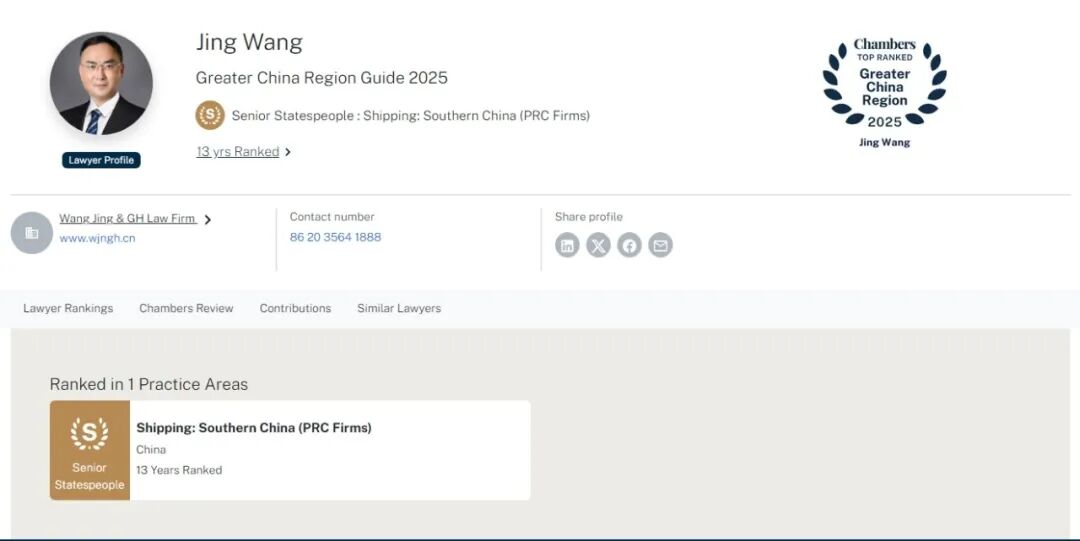1080x541 pixels.
Task: Share profile via email icon
Action: tap(660, 245)
